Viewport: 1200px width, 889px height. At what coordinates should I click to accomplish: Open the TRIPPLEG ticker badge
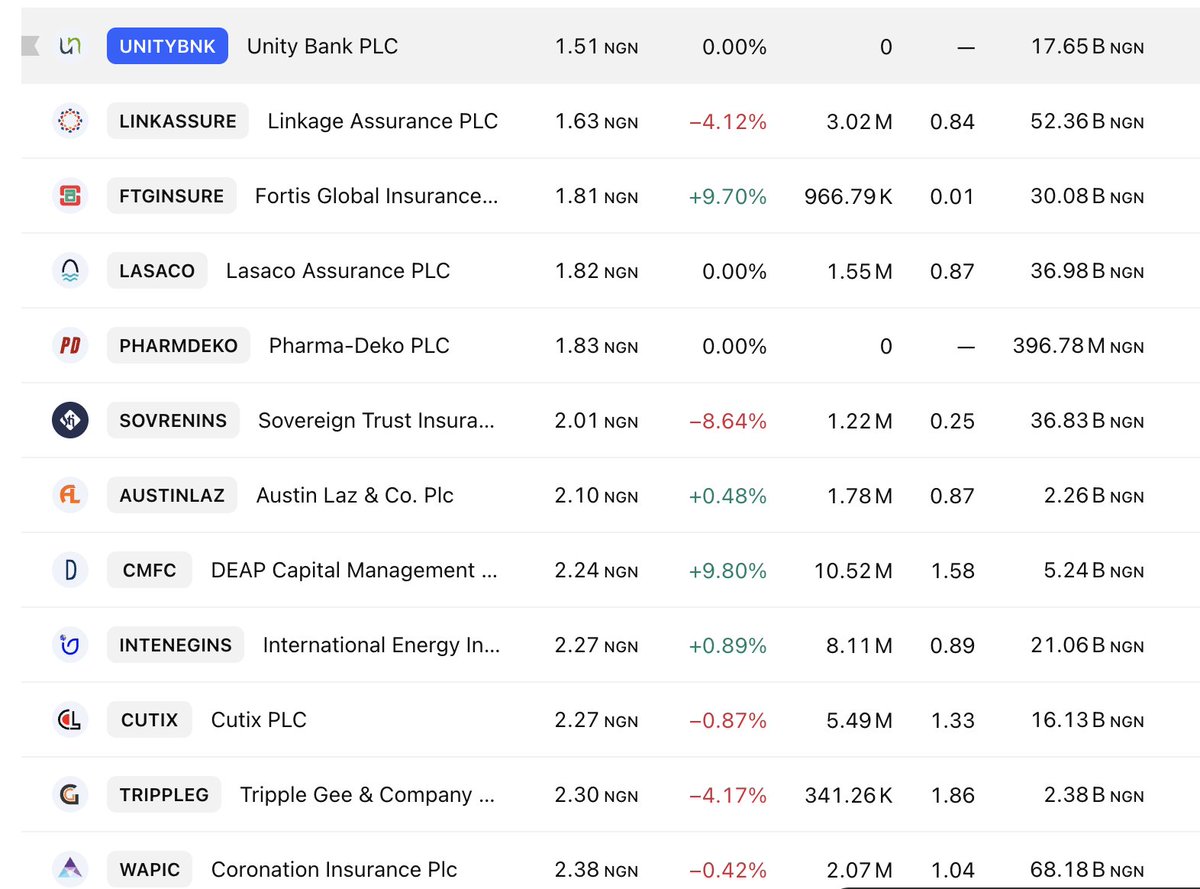[165, 795]
